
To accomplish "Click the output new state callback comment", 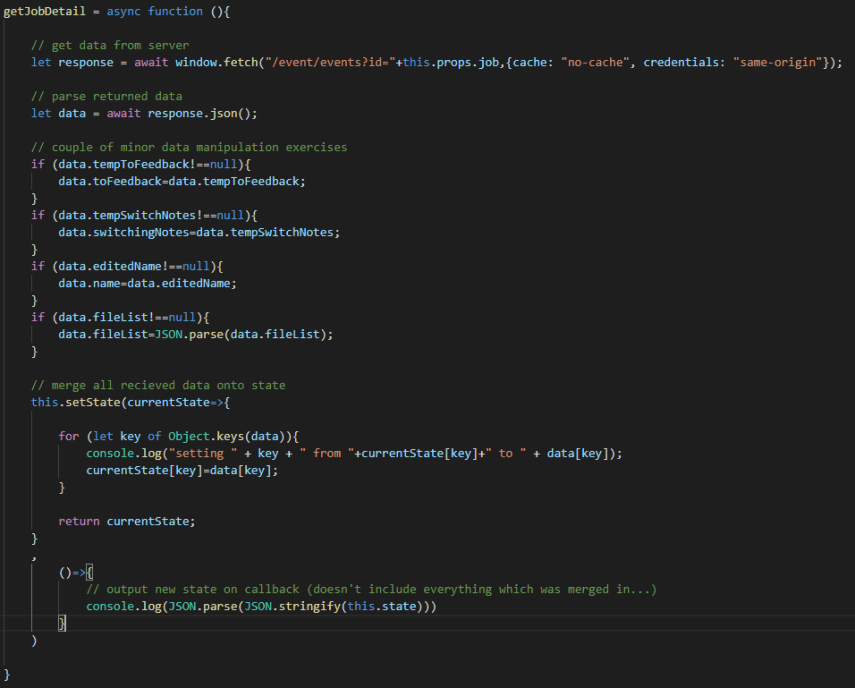I will (371, 589).
